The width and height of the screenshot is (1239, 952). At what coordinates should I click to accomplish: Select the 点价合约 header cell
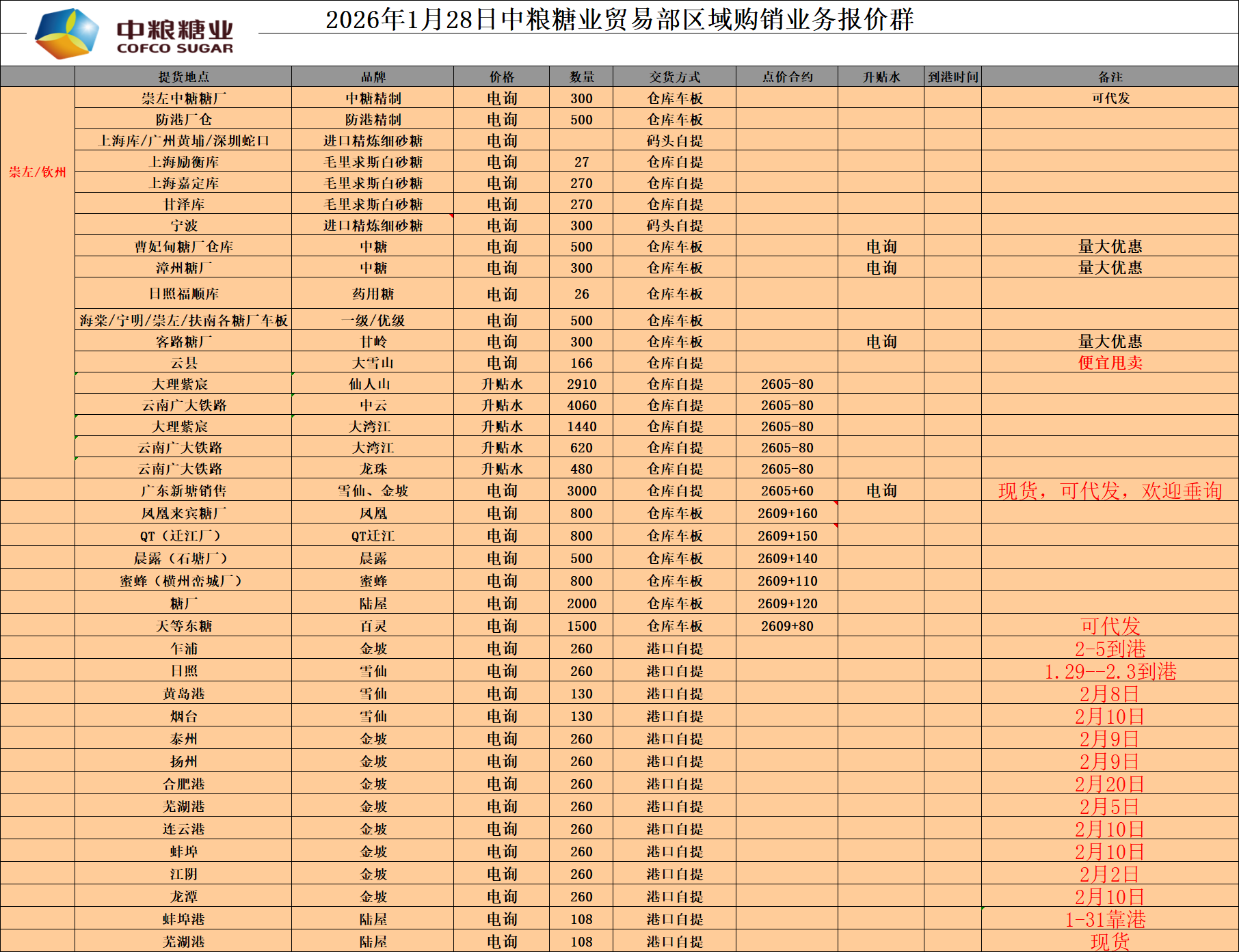point(787,77)
